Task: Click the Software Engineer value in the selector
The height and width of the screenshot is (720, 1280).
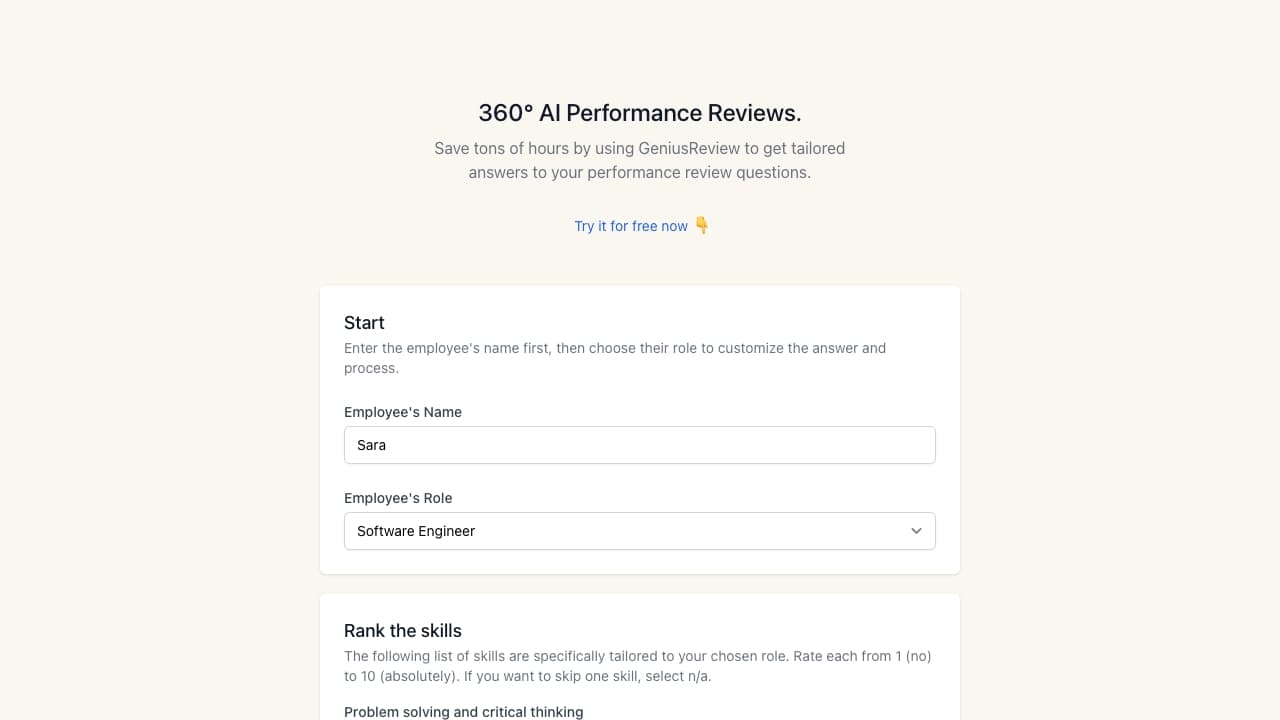Action: coord(416,531)
